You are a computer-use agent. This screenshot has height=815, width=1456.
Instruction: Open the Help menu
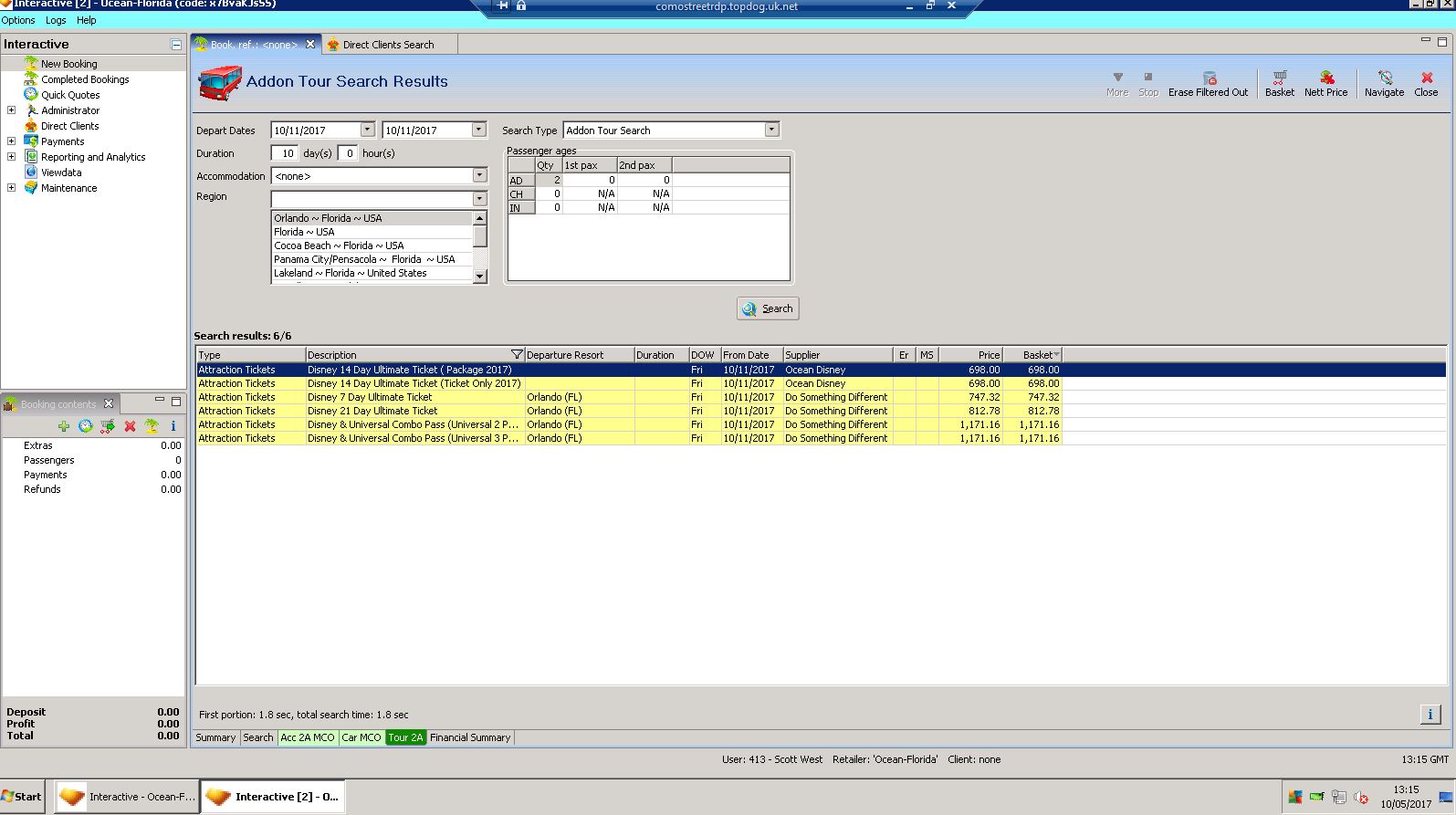86,20
